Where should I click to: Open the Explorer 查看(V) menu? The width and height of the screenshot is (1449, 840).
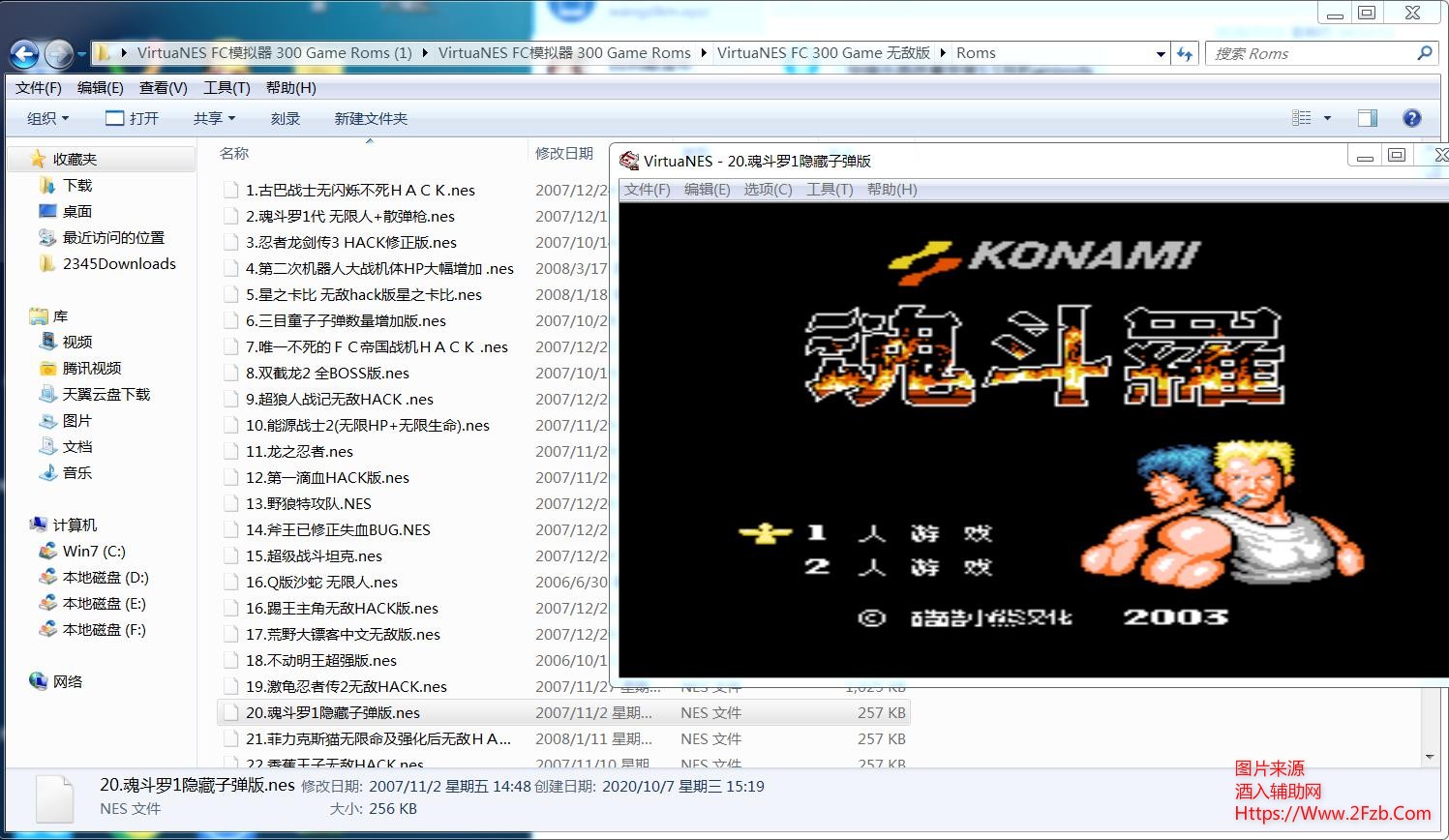163,87
